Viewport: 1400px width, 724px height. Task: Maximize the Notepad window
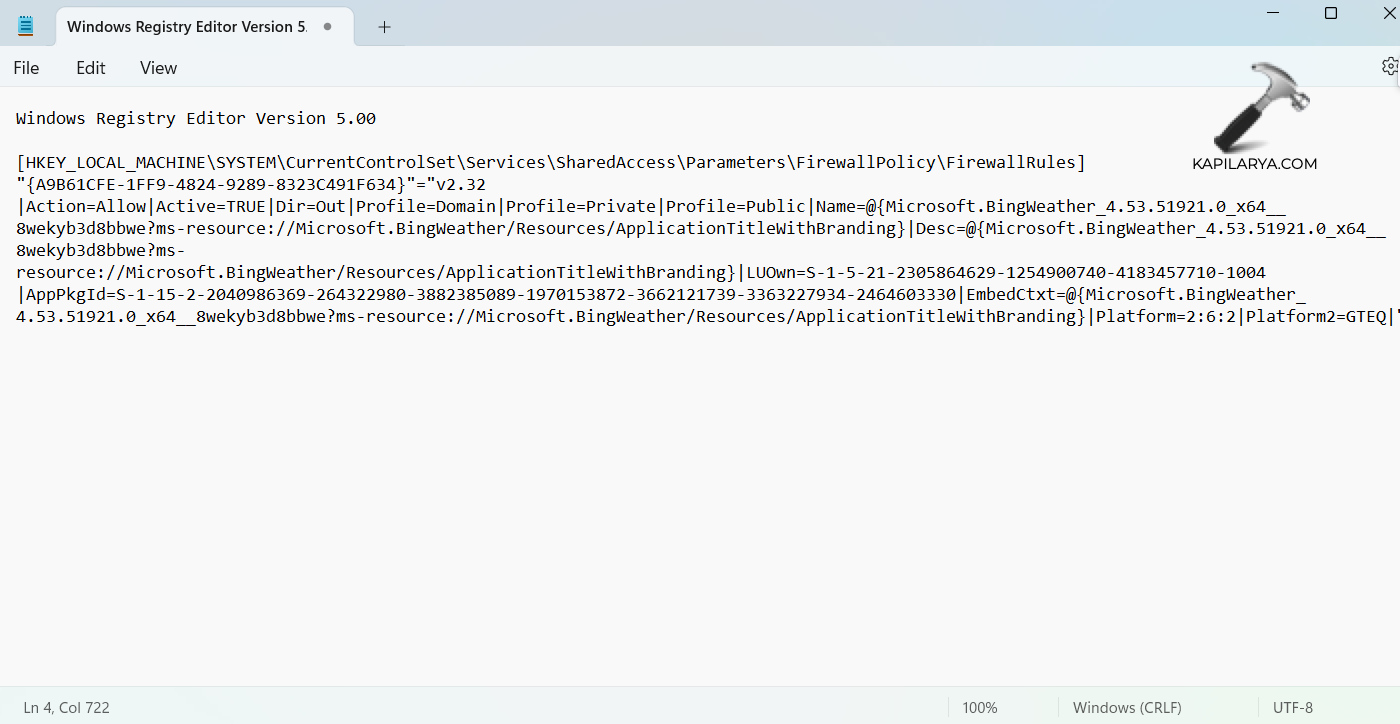(1331, 13)
